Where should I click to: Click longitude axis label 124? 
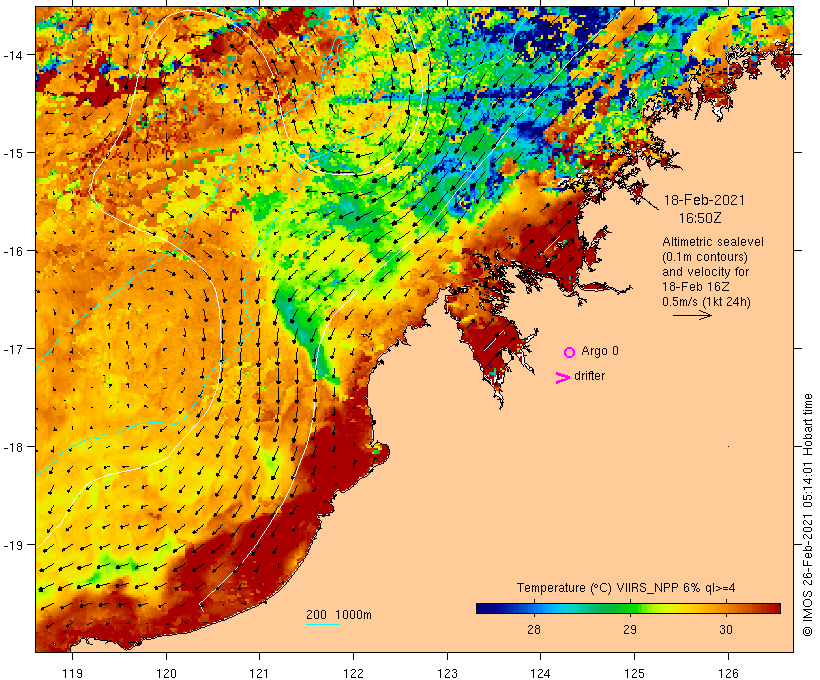point(541,673)
